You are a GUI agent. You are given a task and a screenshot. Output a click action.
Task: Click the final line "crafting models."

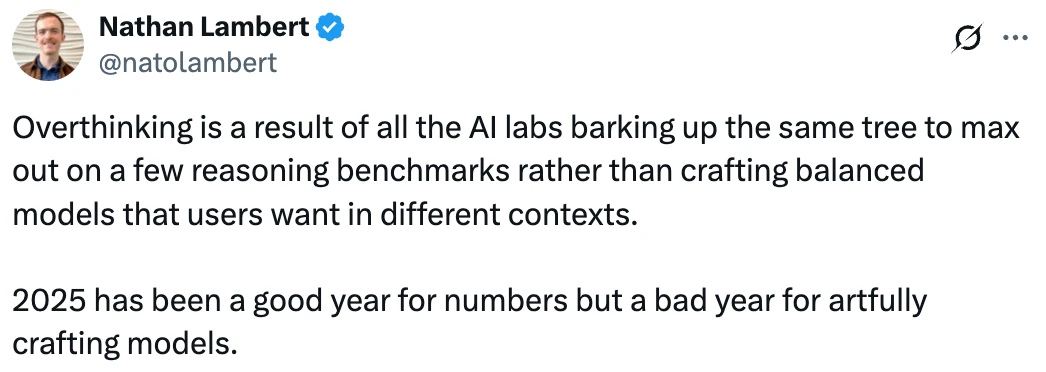tap(125, 346)
